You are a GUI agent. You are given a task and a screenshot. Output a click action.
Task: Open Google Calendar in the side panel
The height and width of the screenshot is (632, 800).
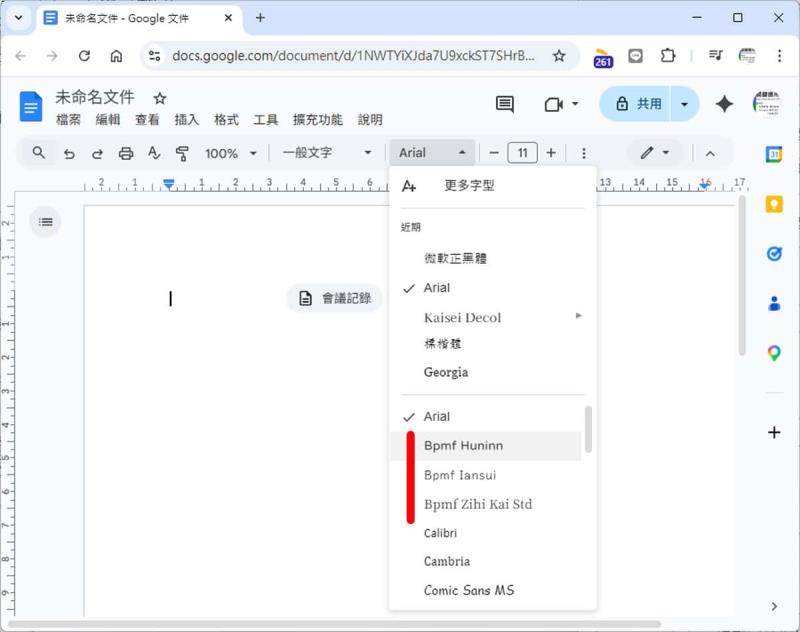[x=773, y=155]
